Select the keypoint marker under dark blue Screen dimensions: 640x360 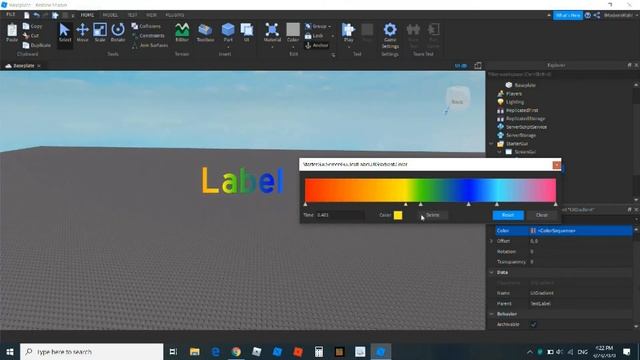(469, 204)
